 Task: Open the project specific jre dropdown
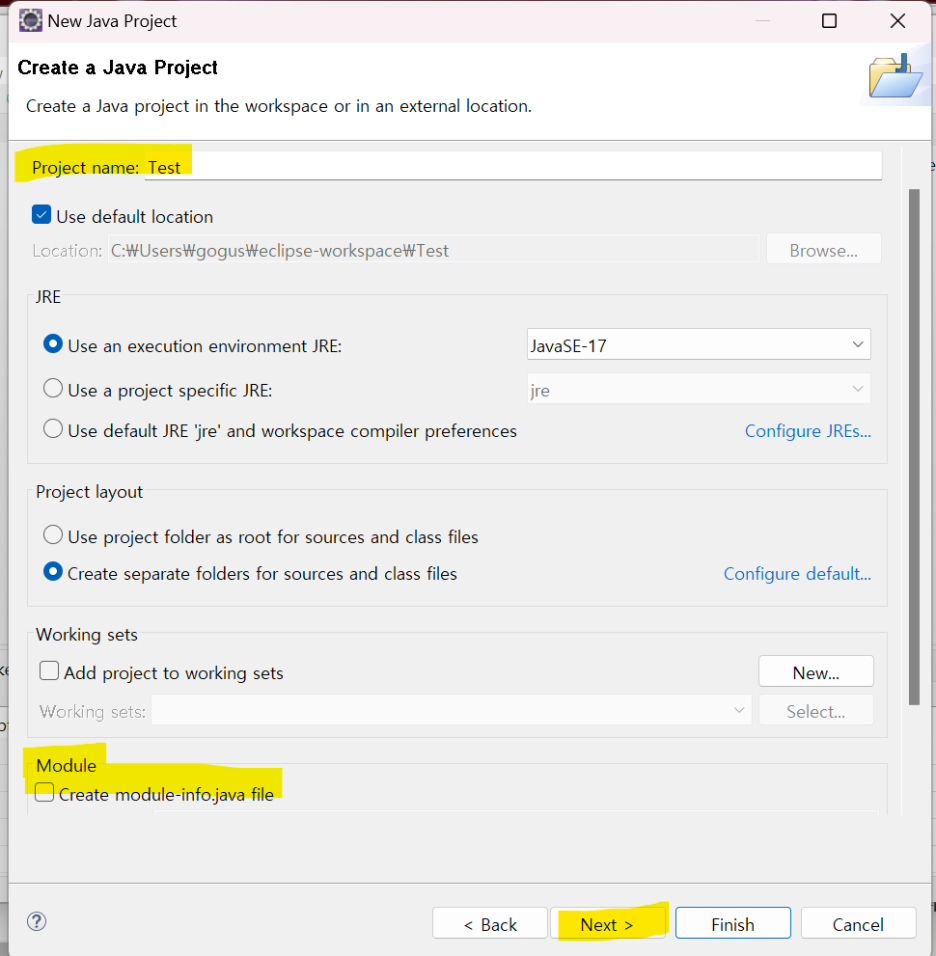698,389
